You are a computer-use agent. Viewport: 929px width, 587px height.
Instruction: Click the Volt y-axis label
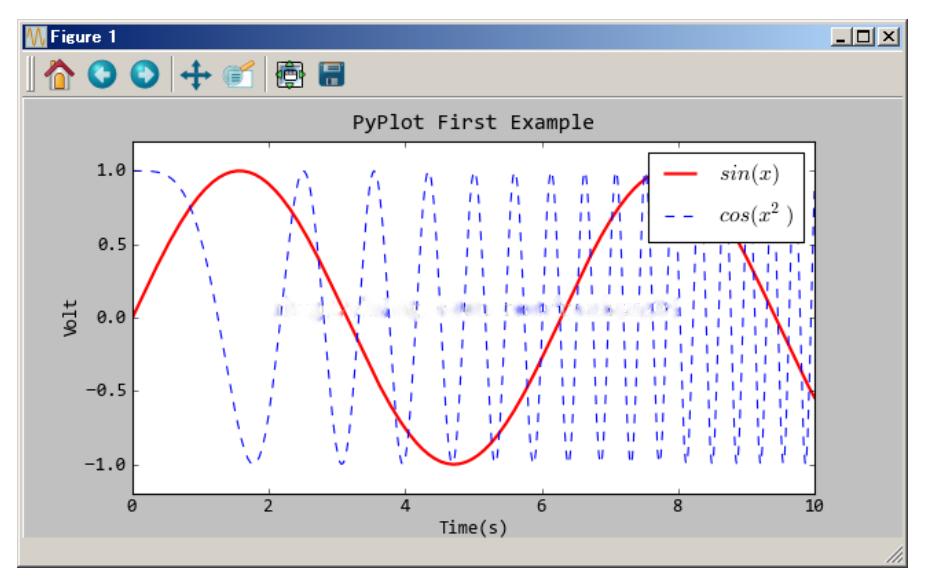point(71,318)
